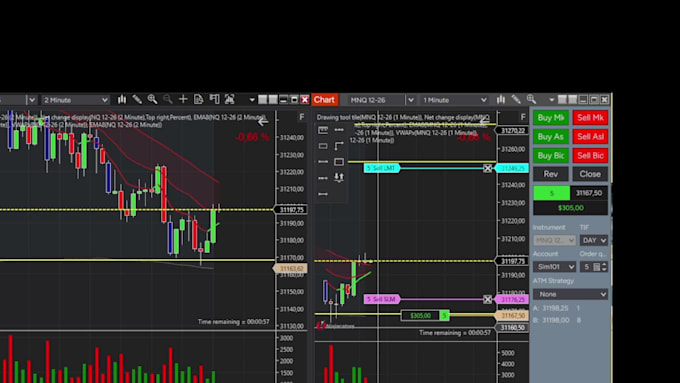Image resolution: width=680 pixels, height=383 pixels.
Task: Click the first link square in the 1 Minute chart toolbar
Action: pos(562,100)
